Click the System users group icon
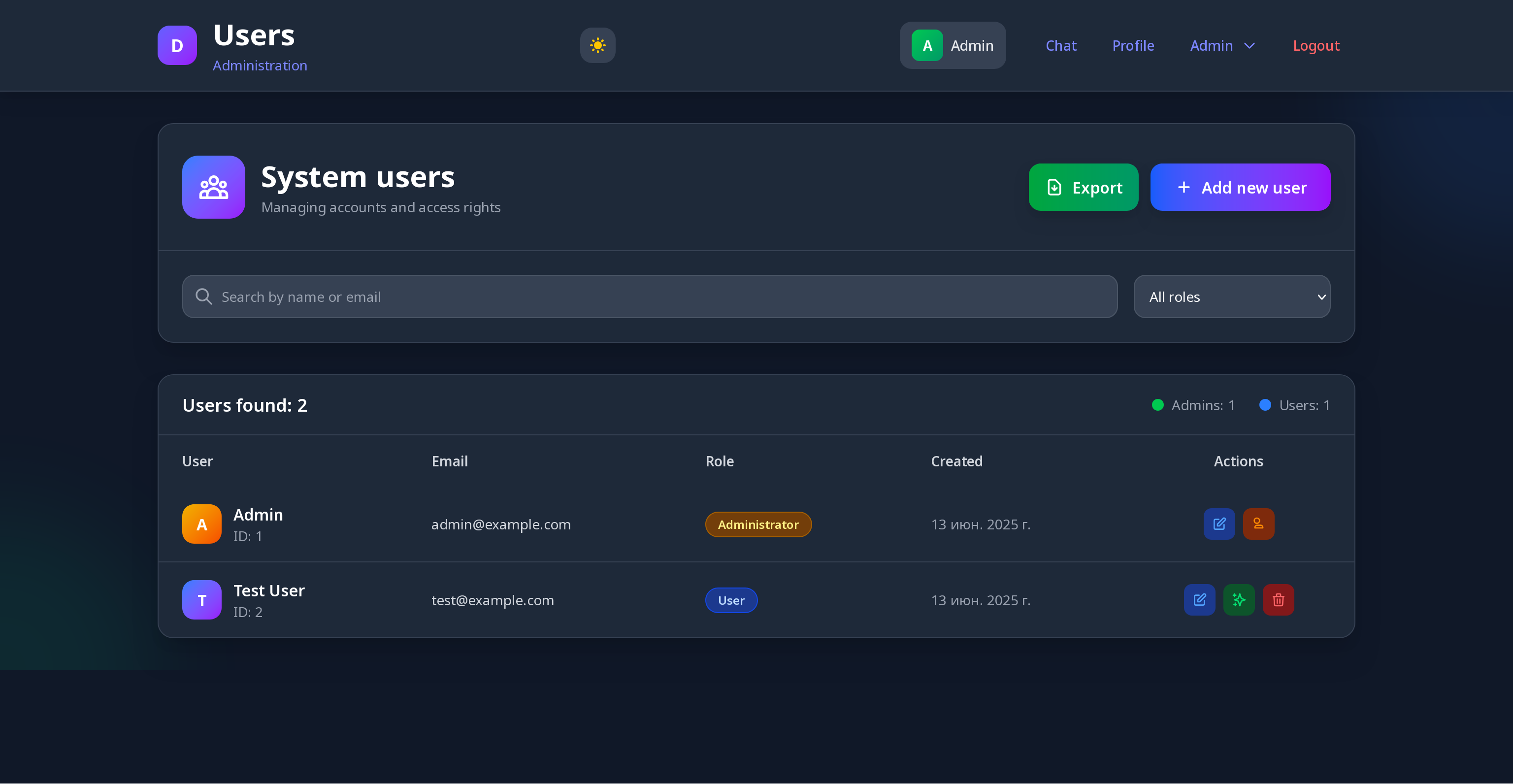Screen dimensions: 1513x784 click(x=213, y=187)
